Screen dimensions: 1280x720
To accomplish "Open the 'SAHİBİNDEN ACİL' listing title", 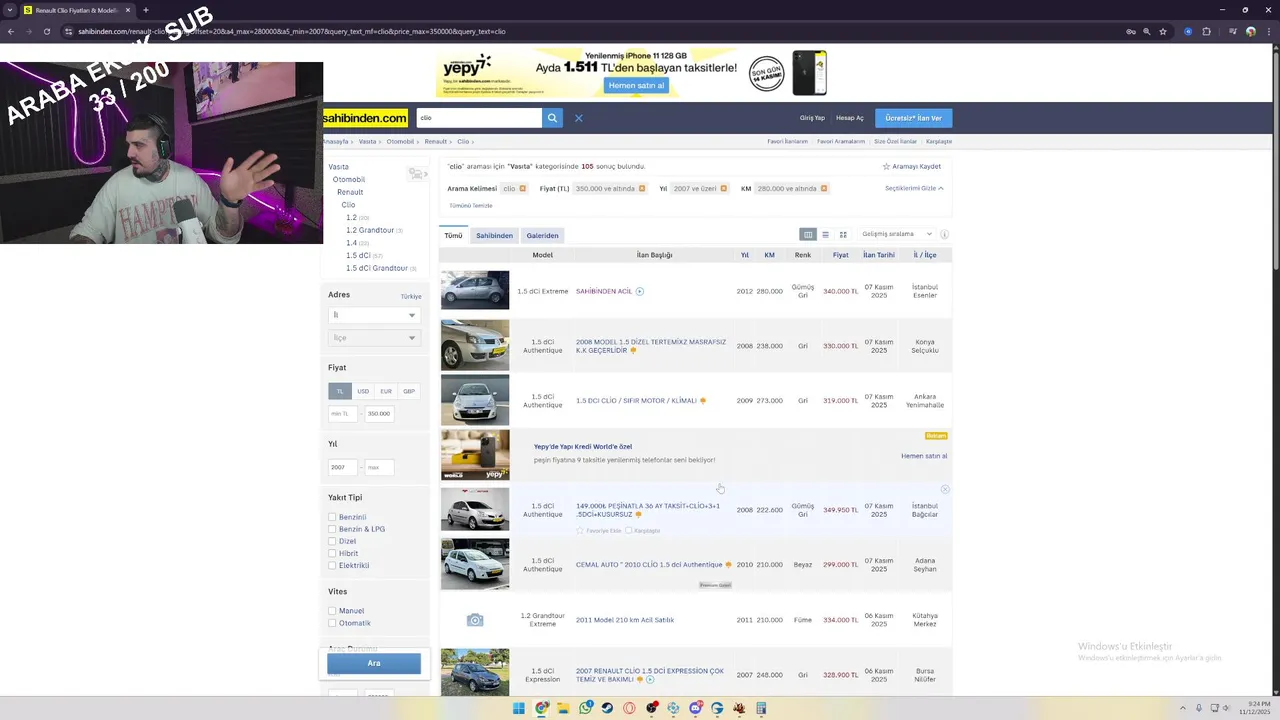I will click(604, 292).
